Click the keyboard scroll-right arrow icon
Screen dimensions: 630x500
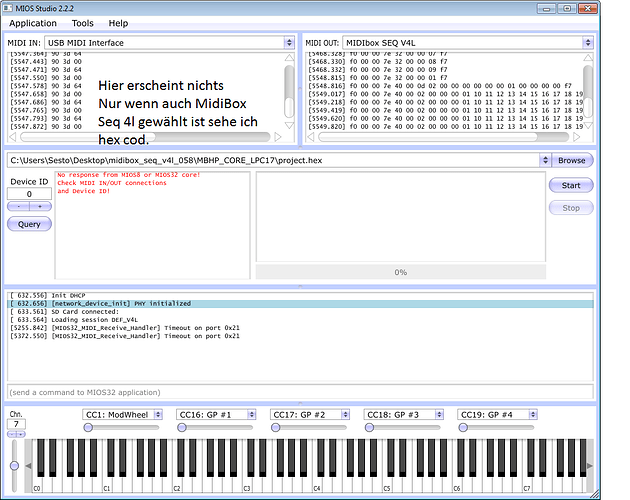point(589,466)
